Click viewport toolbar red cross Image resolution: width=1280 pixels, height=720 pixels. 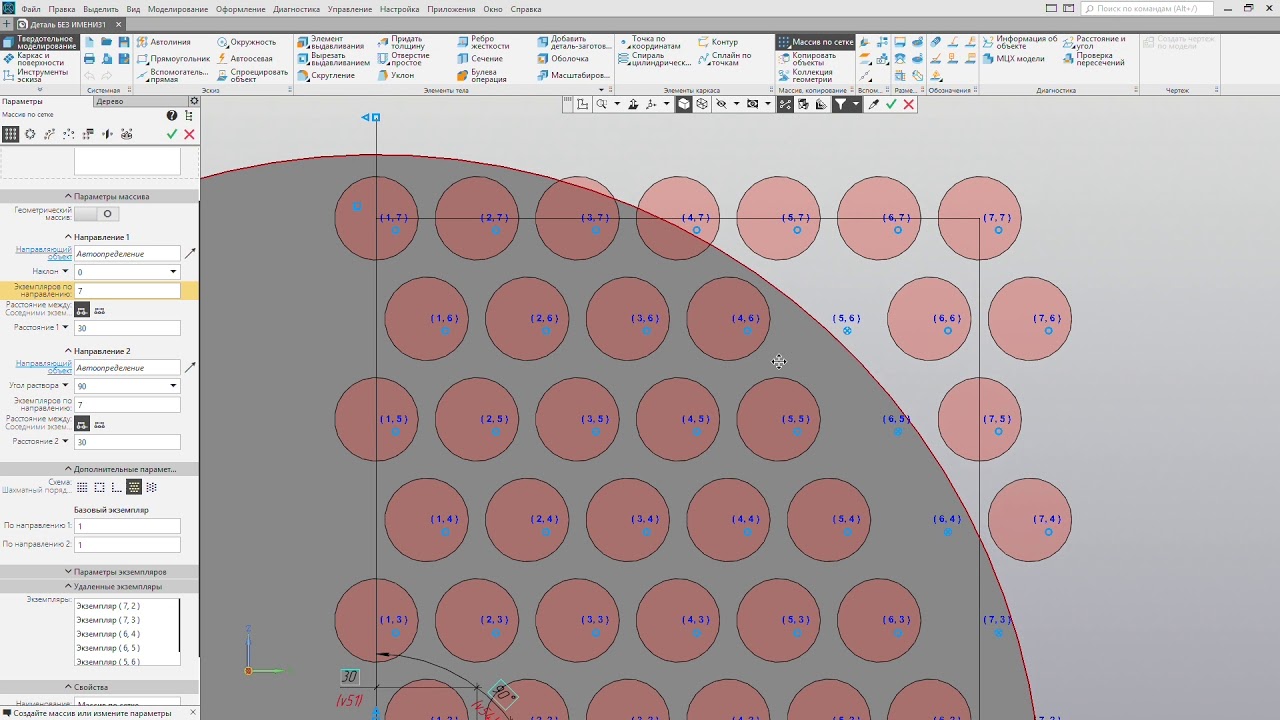(x=908, y=104)
